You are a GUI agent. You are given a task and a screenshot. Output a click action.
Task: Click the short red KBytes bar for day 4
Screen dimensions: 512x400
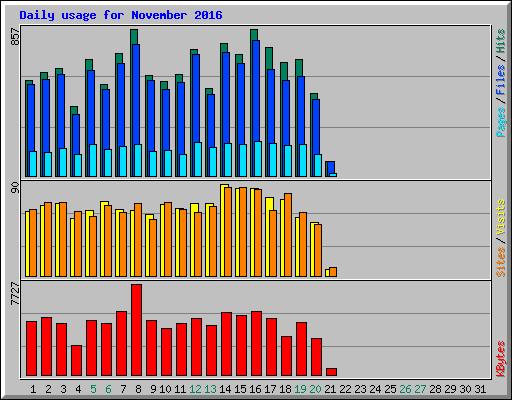pos(76,361)
